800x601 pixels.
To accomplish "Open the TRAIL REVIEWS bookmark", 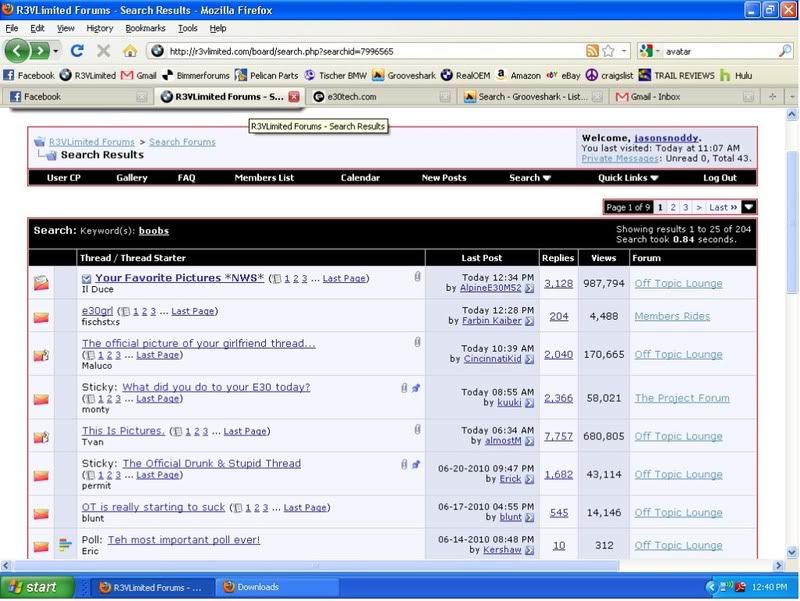I will click(677, 76).
